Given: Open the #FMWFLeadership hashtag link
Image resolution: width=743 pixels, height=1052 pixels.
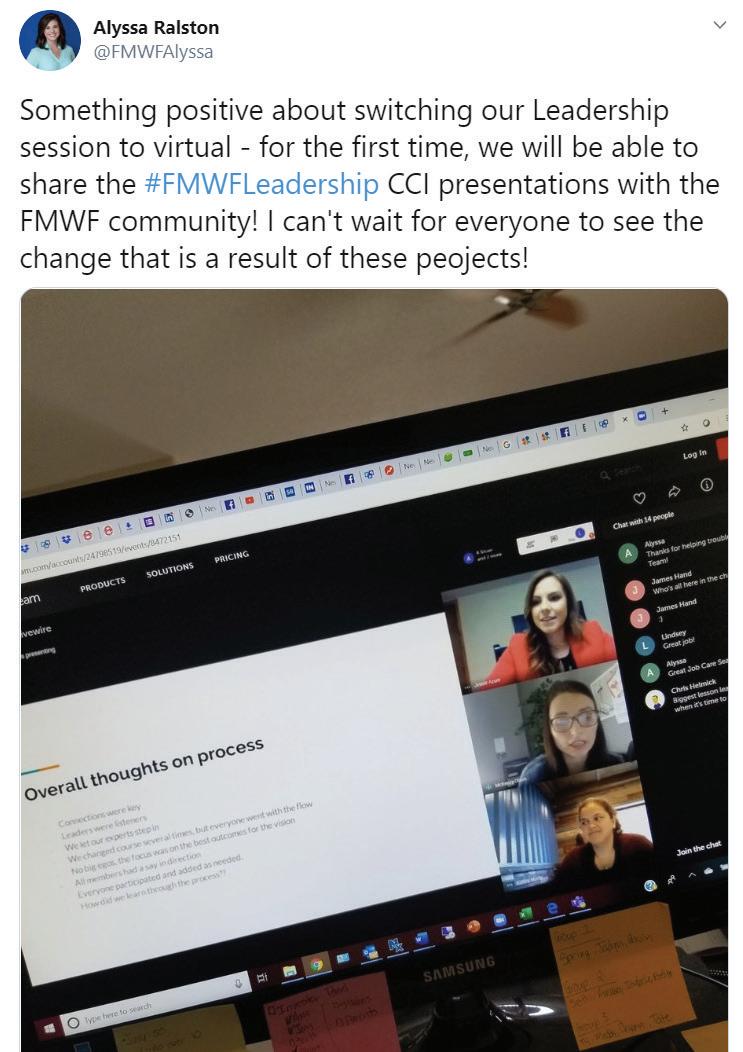Looking at the screenshot, I should (x=262, y=185).
